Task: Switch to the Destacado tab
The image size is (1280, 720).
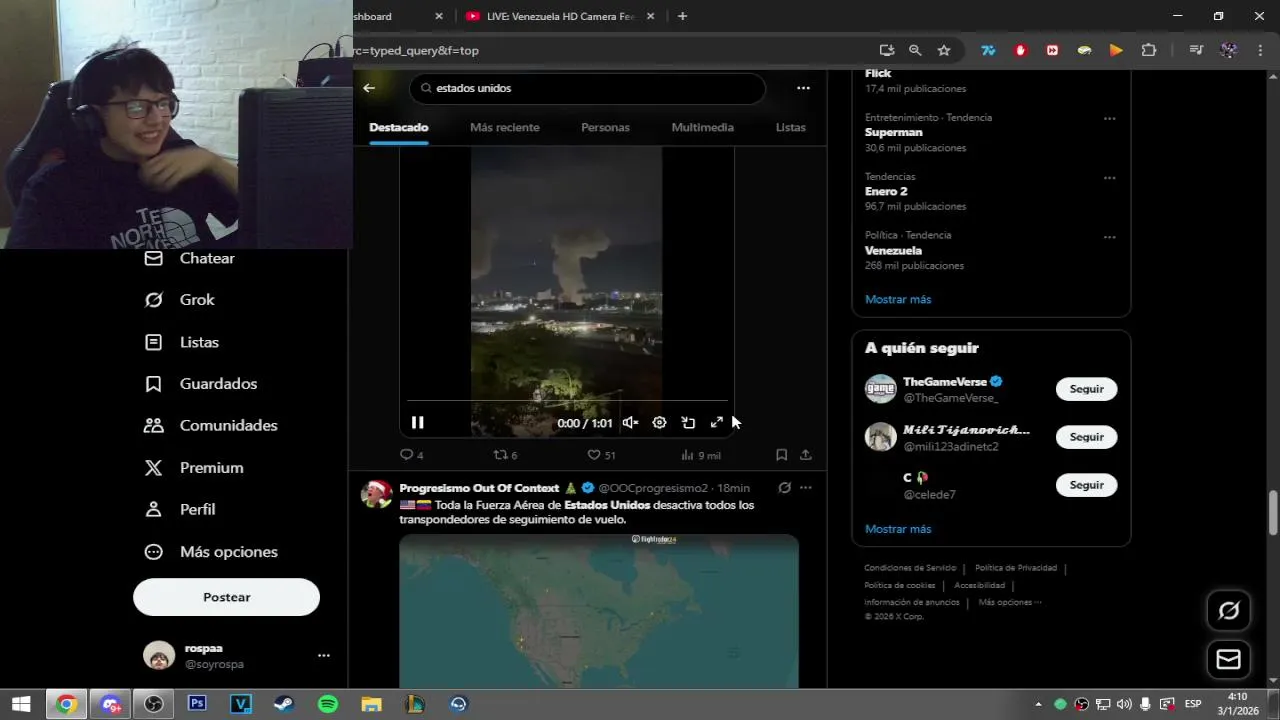Action: (398, 128)
